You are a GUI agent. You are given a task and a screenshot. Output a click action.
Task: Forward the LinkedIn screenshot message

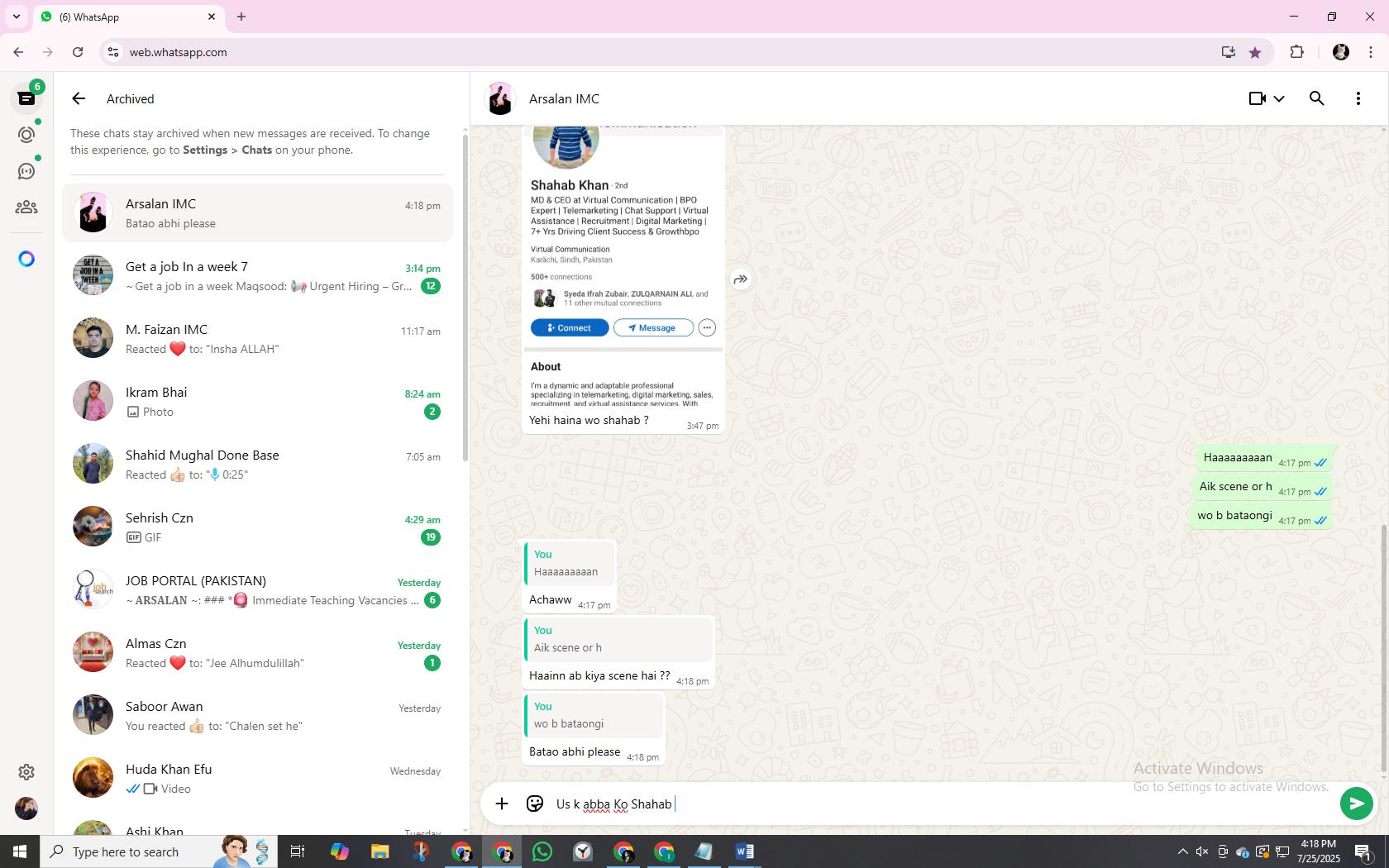pos(741,279)
